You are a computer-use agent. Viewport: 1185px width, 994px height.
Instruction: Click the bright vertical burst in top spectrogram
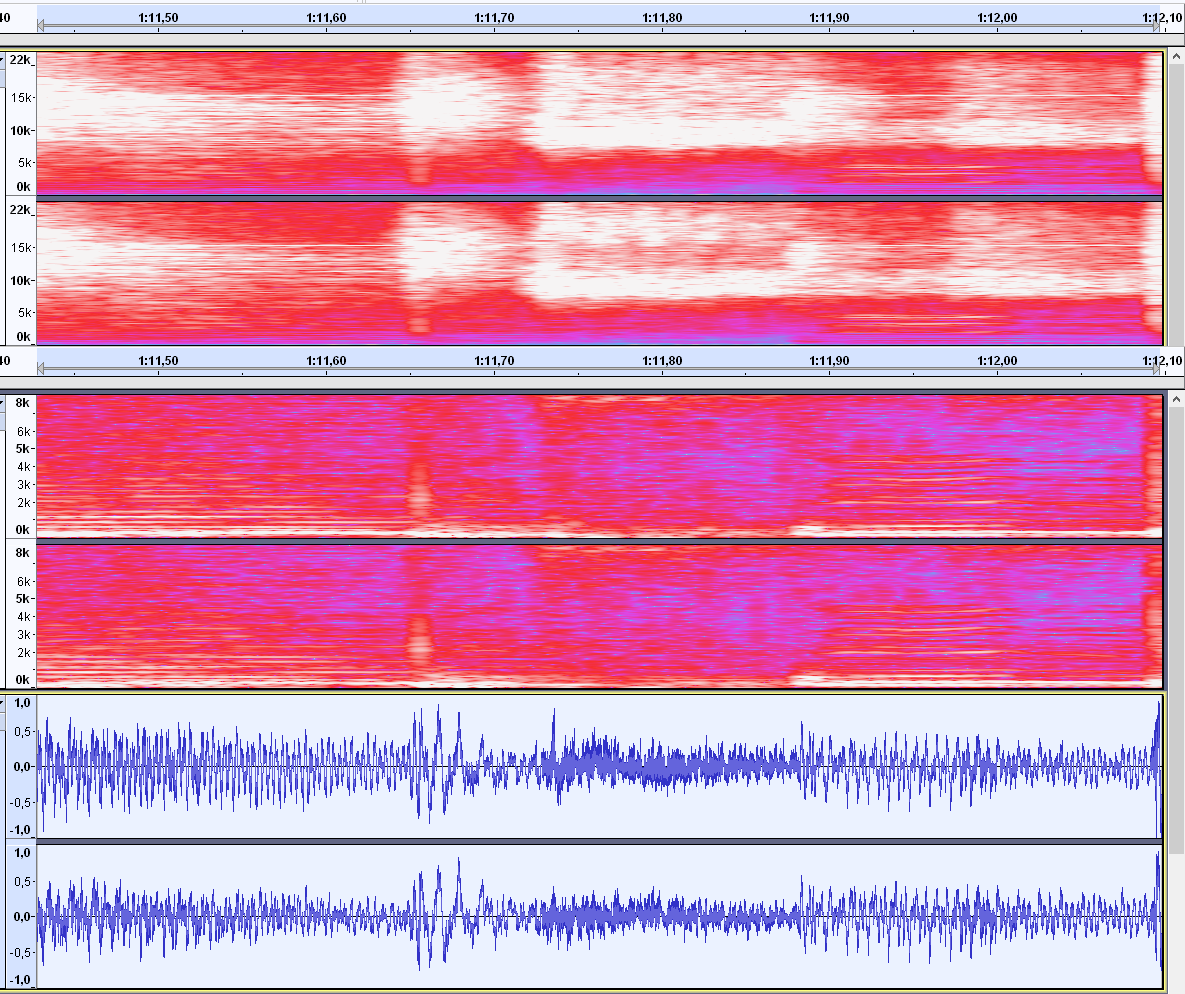tap(418, 120)
